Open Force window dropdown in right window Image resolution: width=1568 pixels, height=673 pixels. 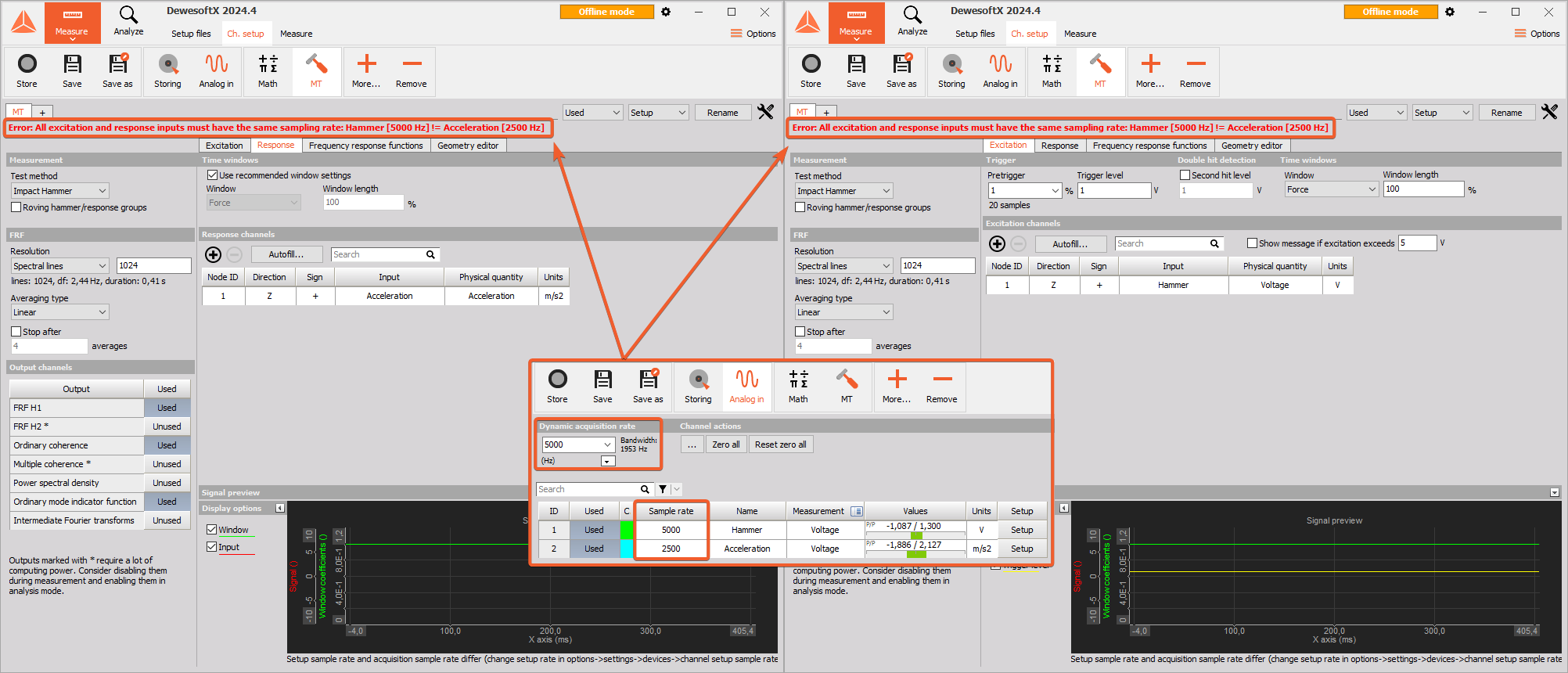[x=1331, y=189]
